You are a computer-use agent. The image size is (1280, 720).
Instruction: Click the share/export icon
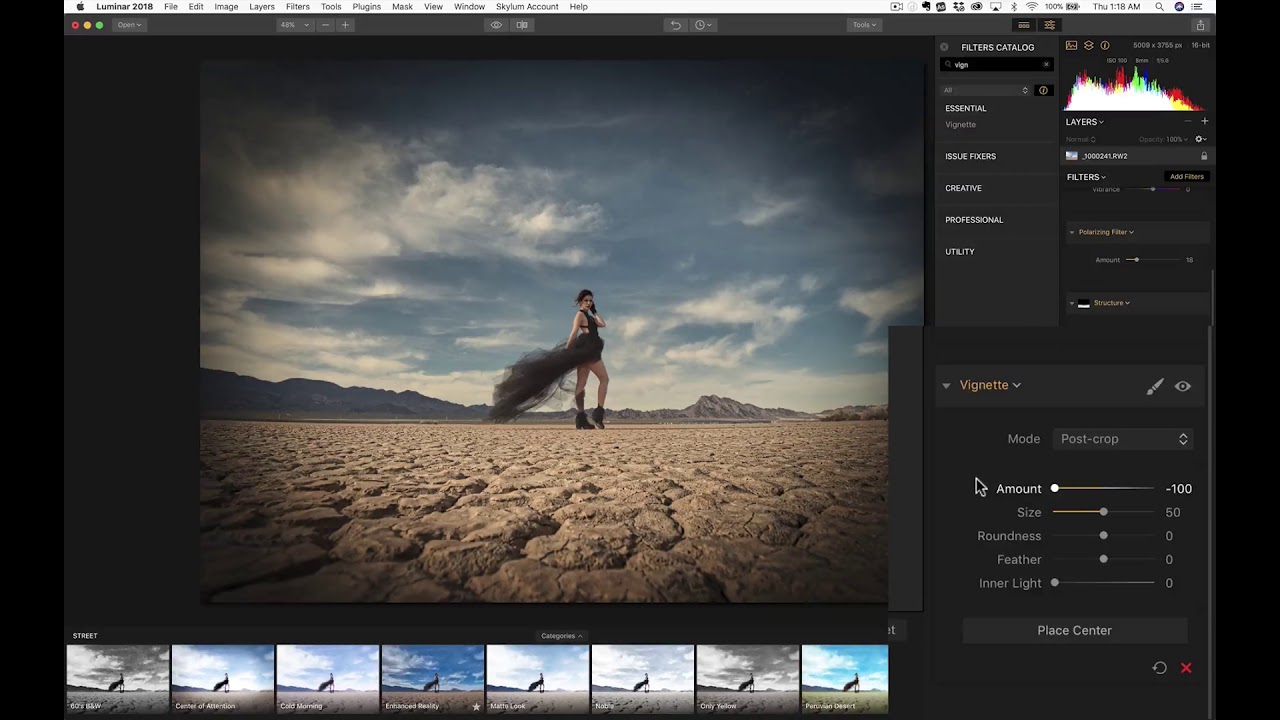1200,25
